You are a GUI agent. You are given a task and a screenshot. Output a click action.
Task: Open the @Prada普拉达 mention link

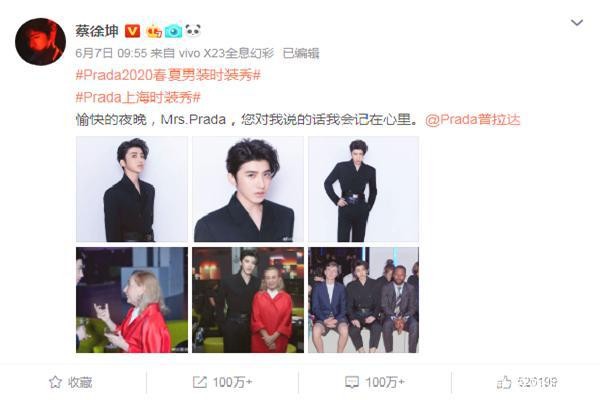tap(473, 120)
